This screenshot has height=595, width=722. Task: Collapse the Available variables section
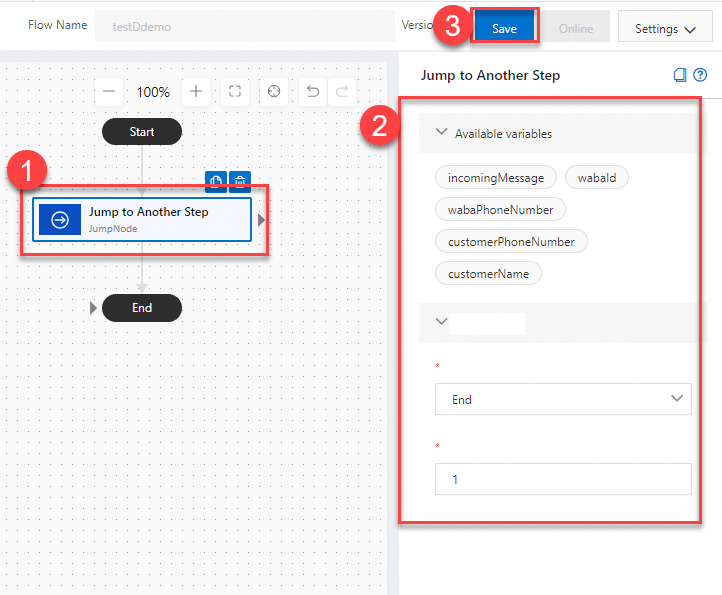tap(441, 133)
